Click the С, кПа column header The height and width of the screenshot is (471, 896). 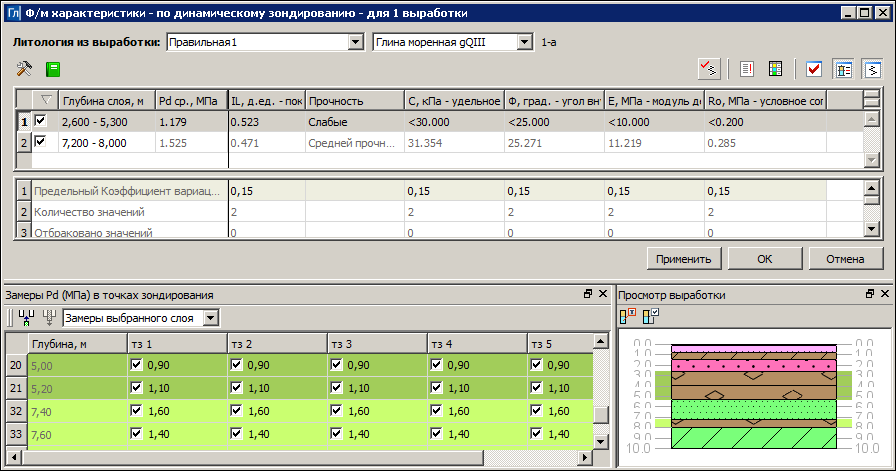tap(454, 101)
